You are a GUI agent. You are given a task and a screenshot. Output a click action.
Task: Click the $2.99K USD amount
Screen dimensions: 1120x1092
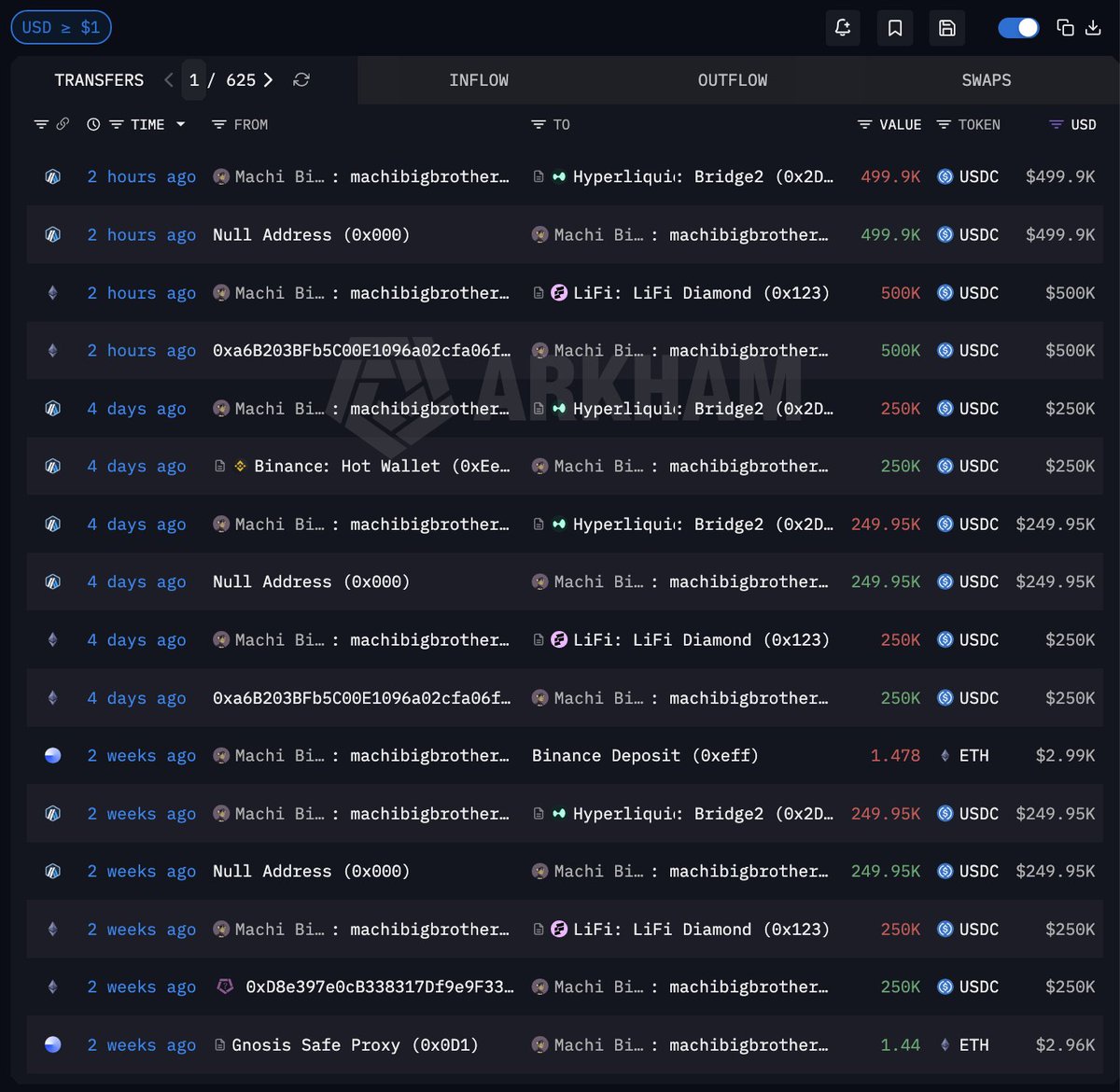click(x=1065, y=756)
